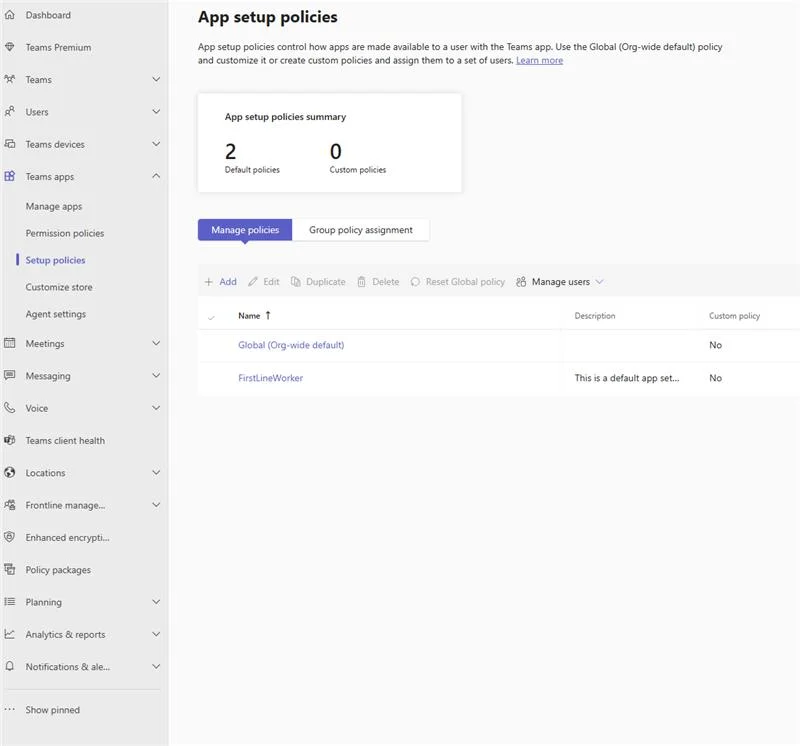Click the plus icon next to Add
This screenshot has width=800, height=746.
click(x=208, y=282)
